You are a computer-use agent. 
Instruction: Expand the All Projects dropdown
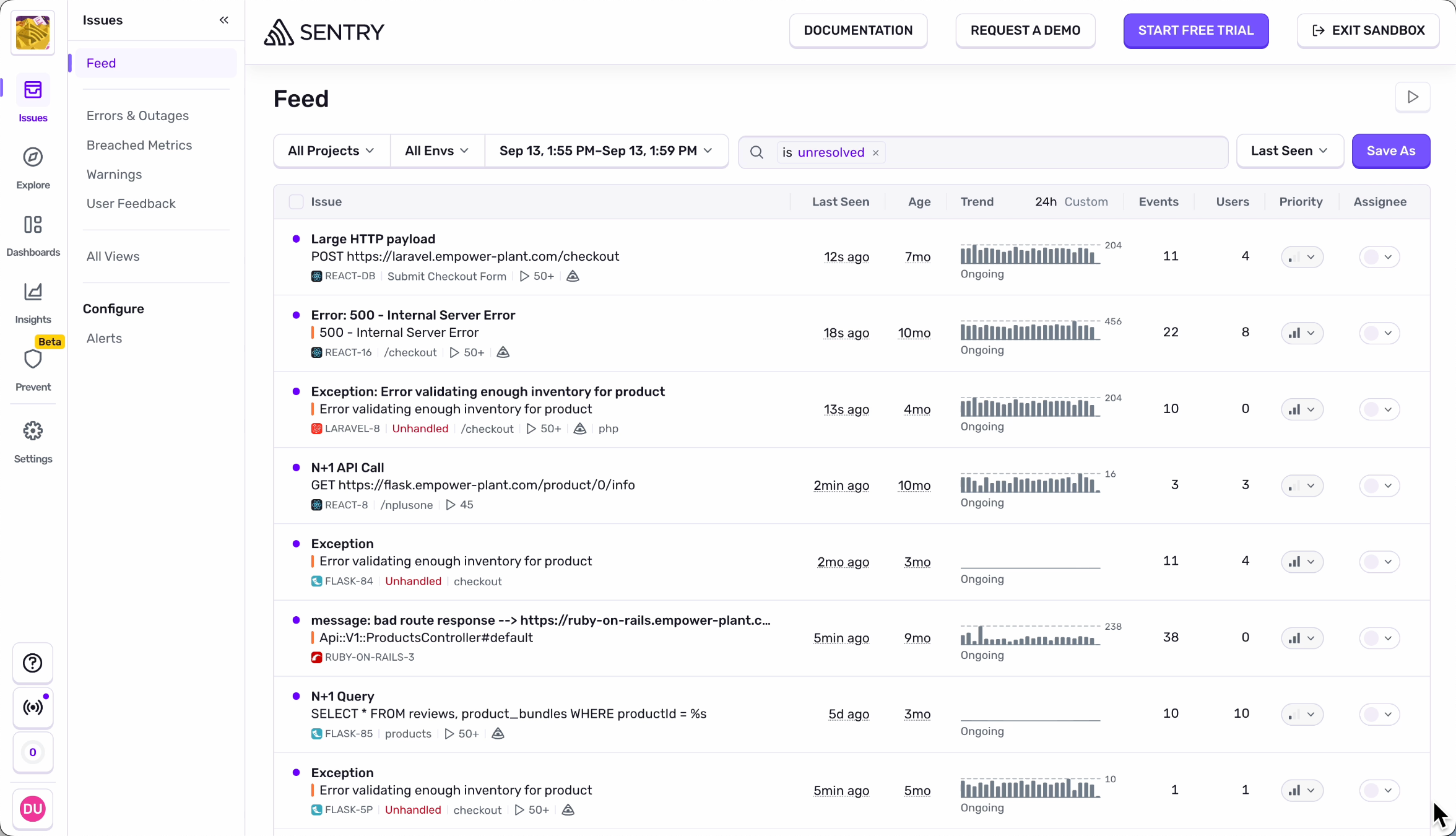[x=331, y=151]
